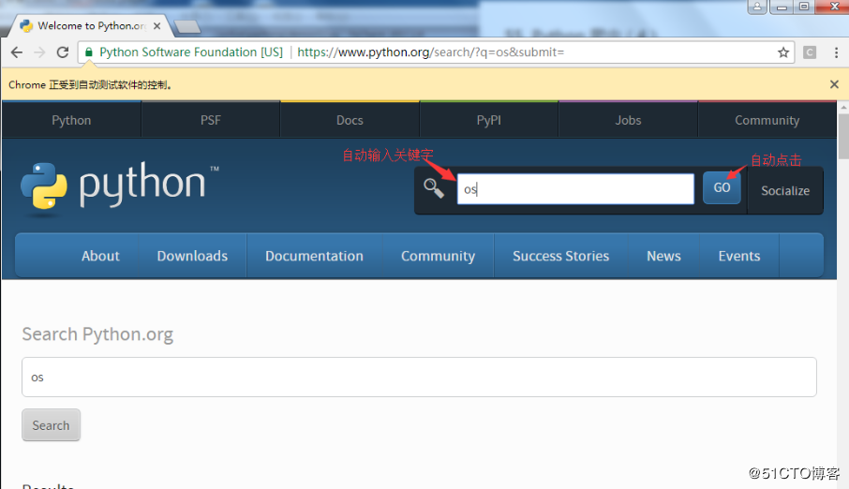Open the Success Stories link
This screenshot has width=849, height=489.
560,256
